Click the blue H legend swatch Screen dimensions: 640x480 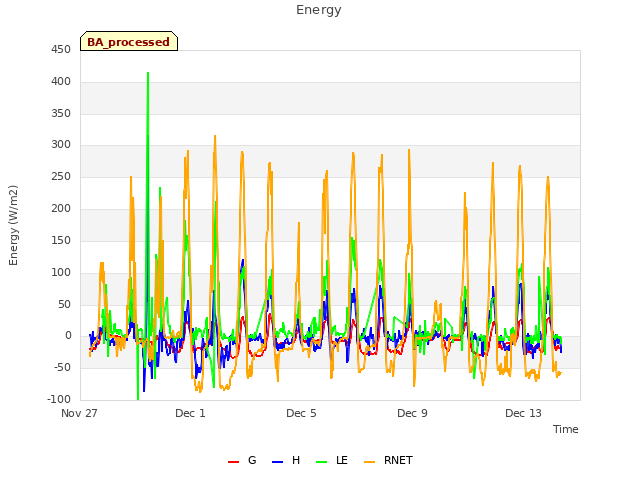277,462
